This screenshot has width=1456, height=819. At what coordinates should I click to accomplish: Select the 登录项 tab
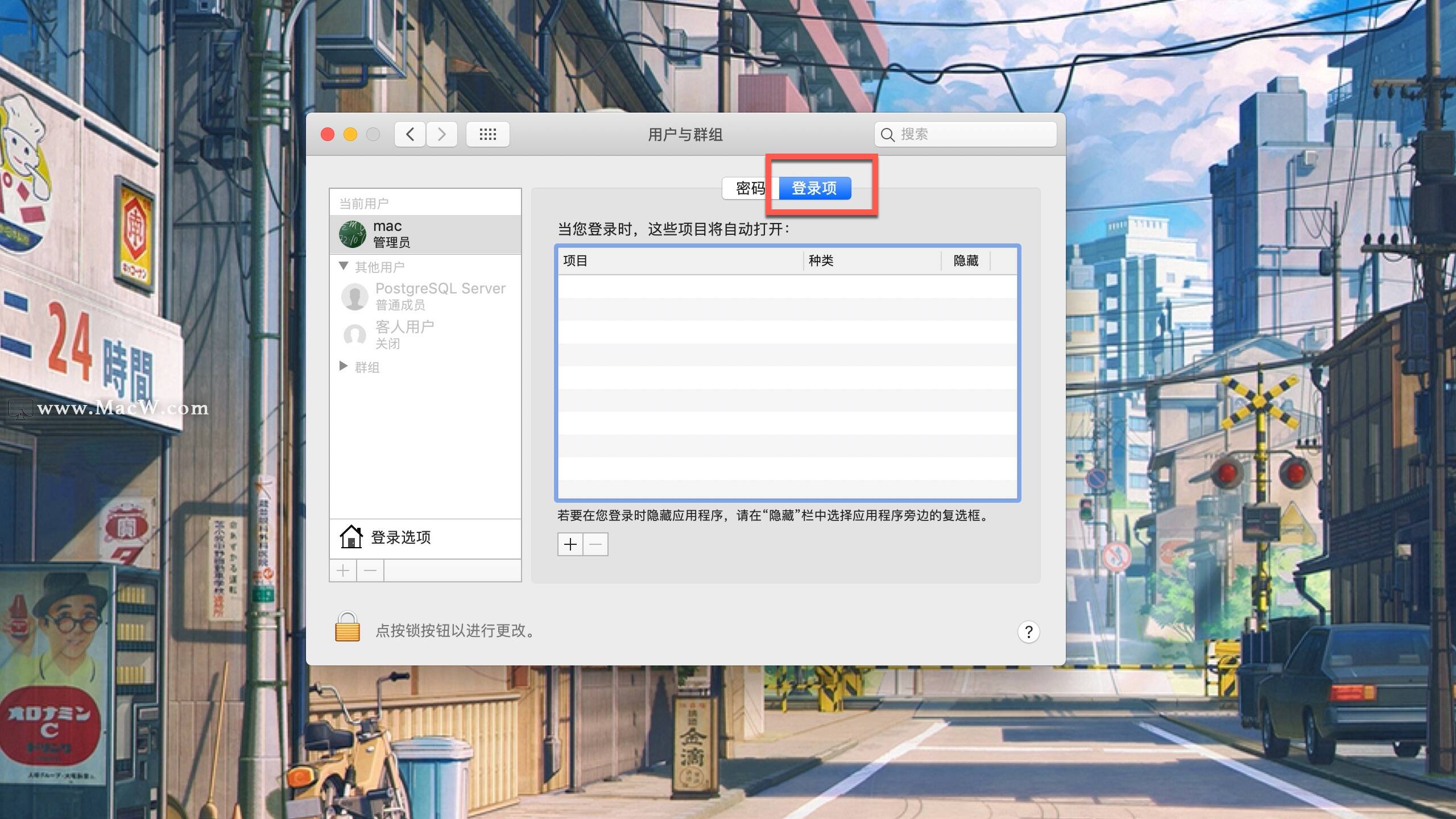tap(814, 188)
